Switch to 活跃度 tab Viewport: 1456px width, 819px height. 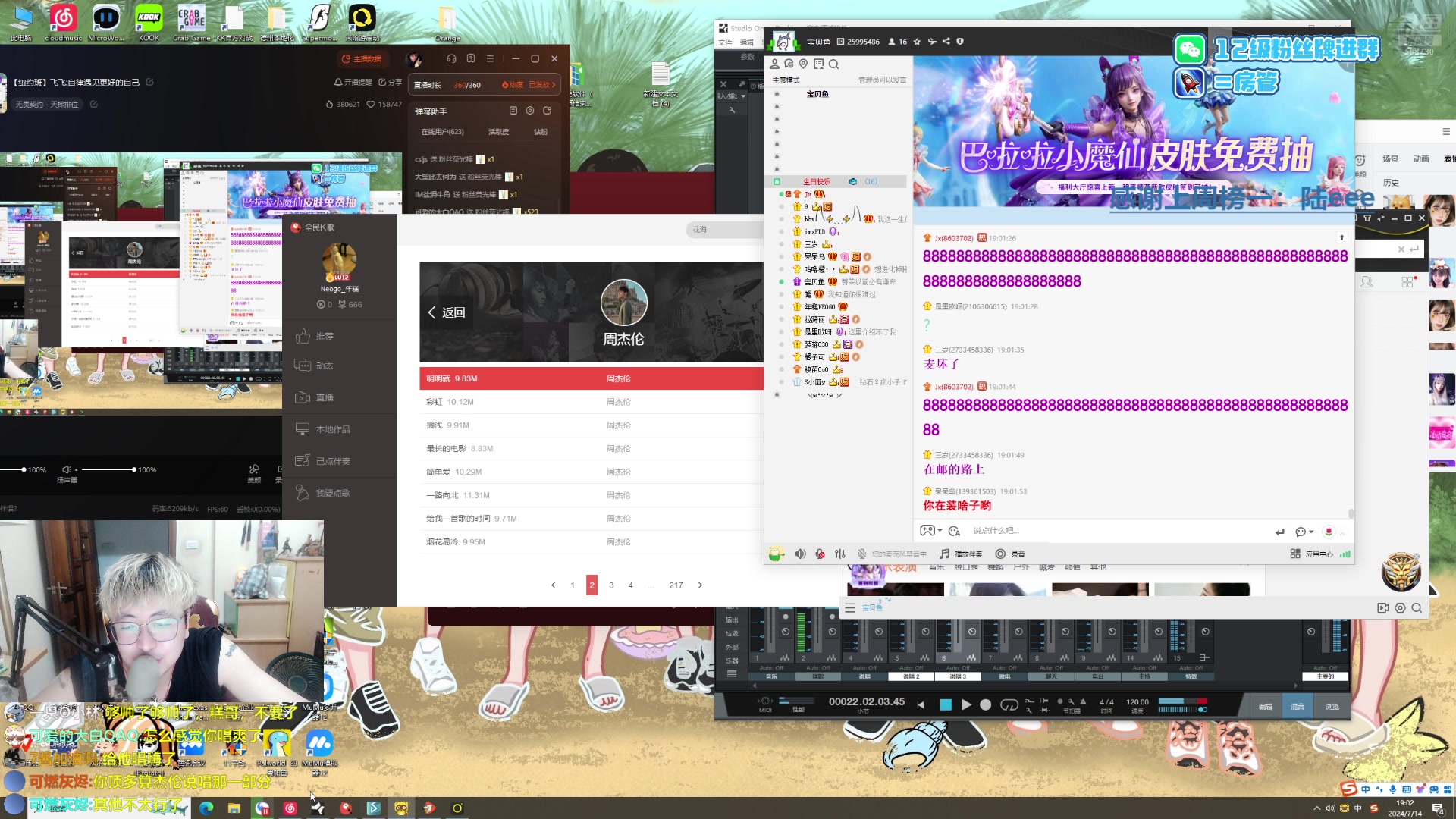pos(498,132)
